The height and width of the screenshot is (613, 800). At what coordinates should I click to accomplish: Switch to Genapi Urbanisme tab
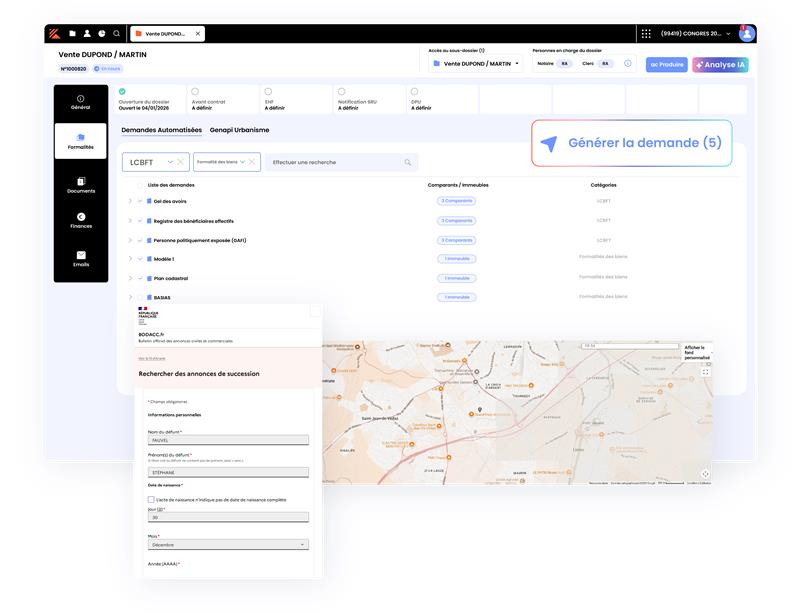(239, 130)
